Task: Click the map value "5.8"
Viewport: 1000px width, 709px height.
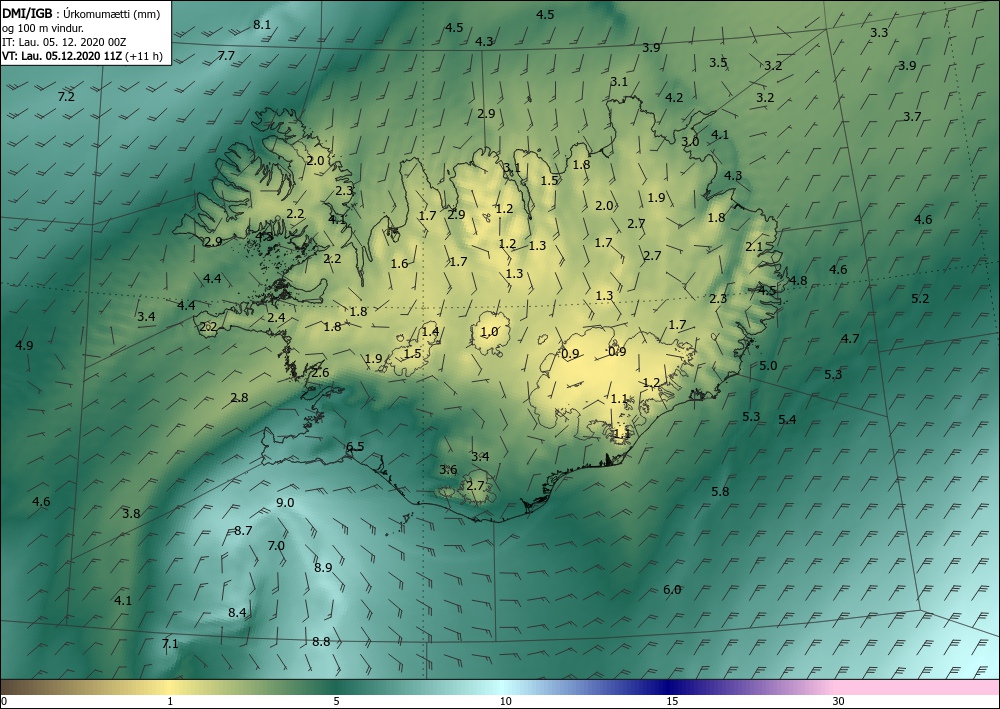Action: 720,492
